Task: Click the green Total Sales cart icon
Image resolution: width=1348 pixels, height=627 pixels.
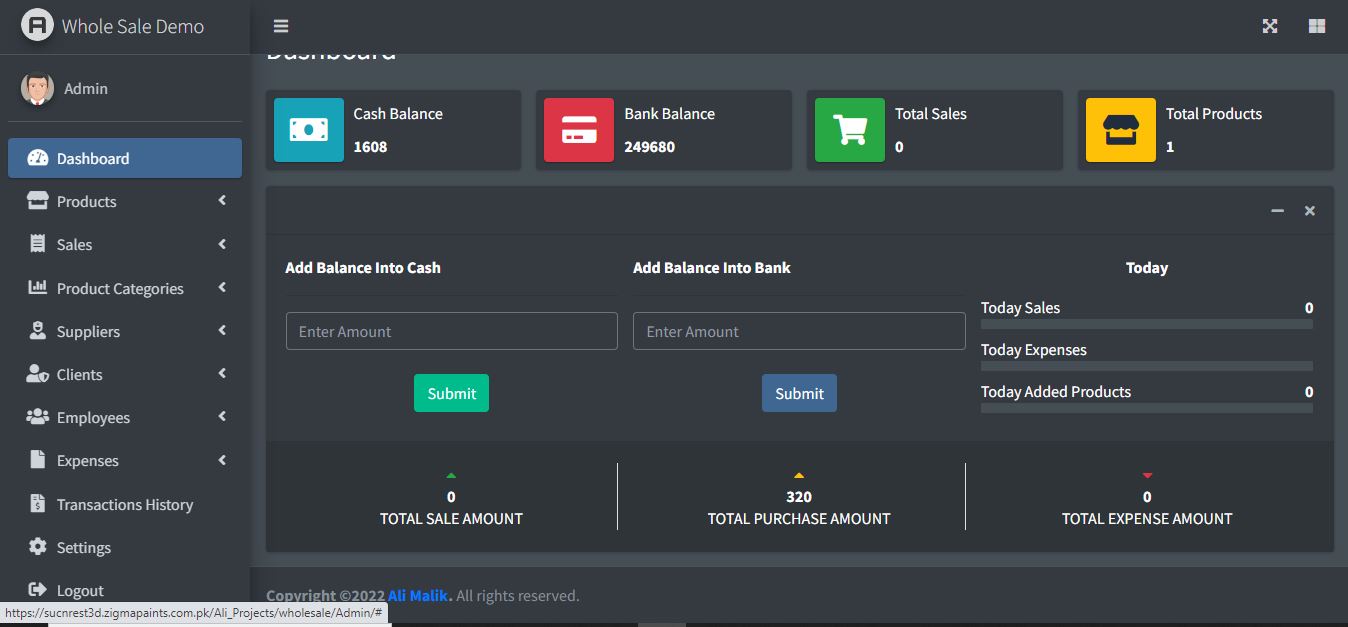Action: pyautogui.click(x=850, y=130)
